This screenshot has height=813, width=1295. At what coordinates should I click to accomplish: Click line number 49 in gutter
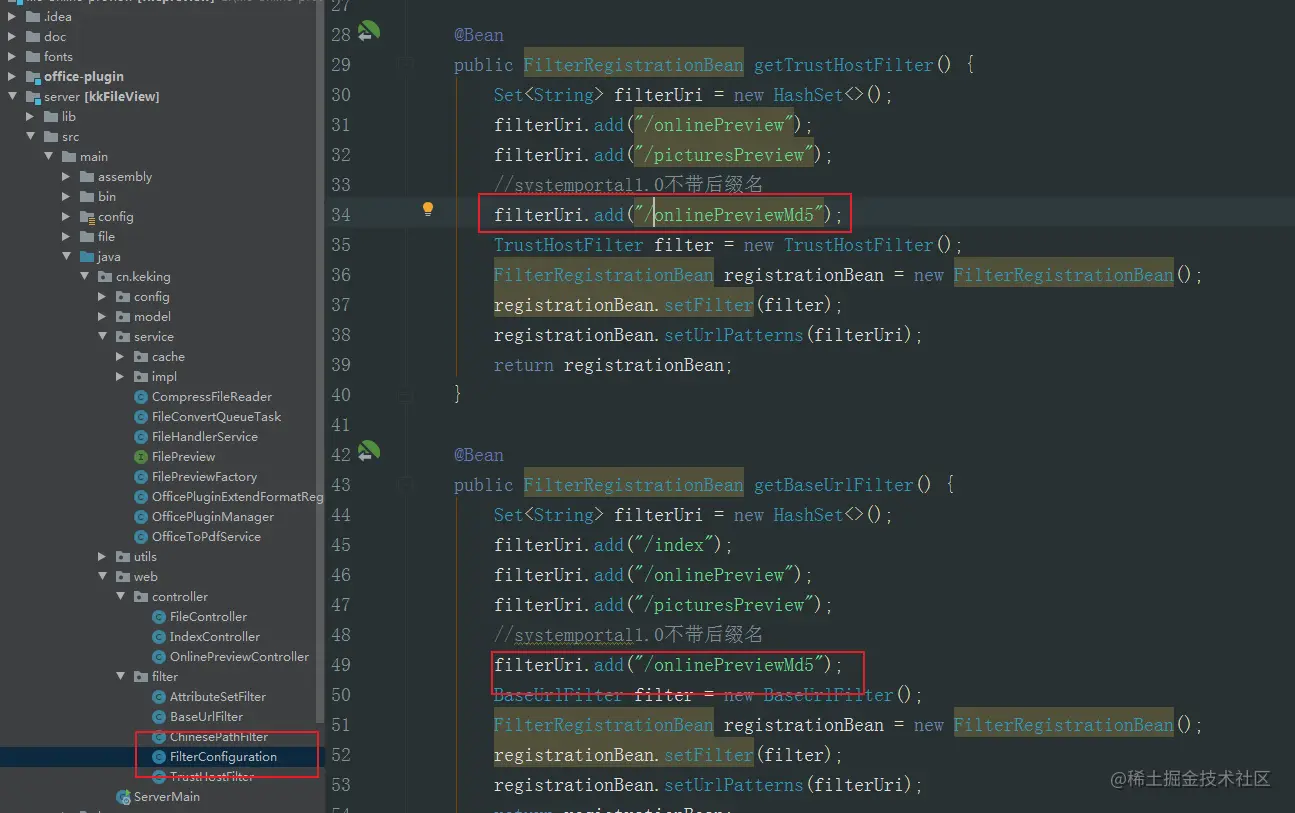pos(340,665)
